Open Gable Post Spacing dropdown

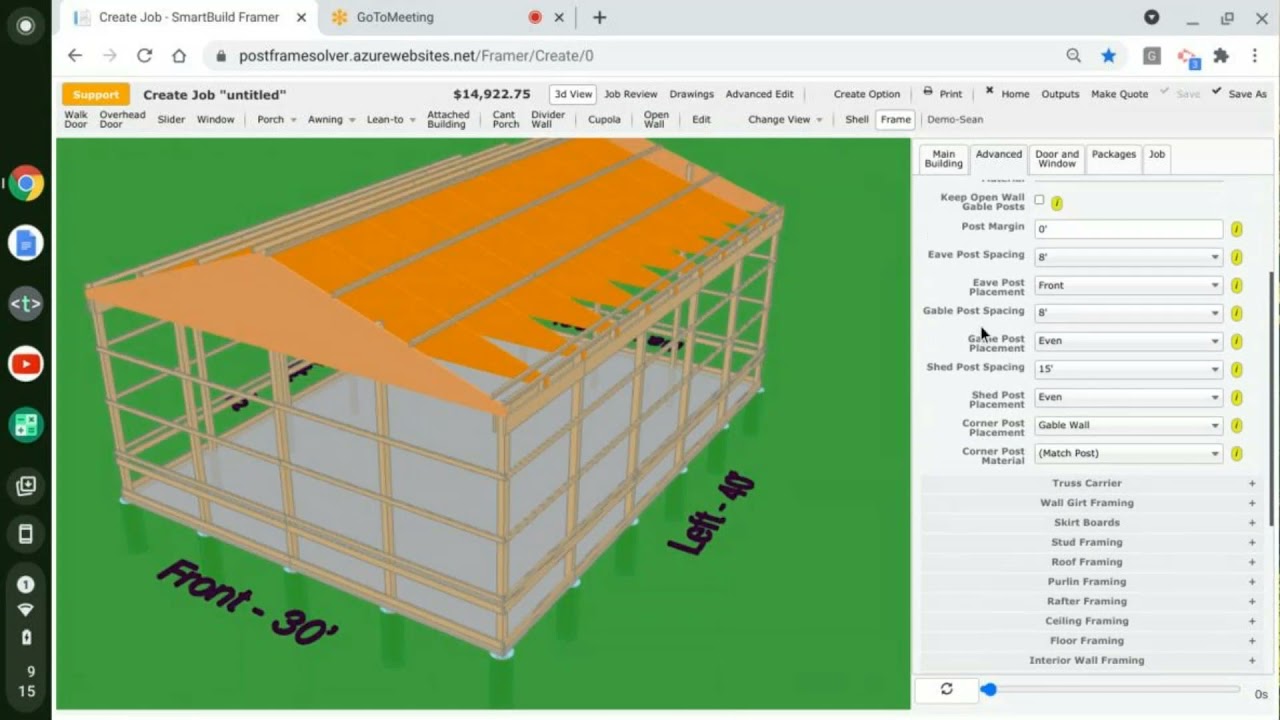point(1128,313)
